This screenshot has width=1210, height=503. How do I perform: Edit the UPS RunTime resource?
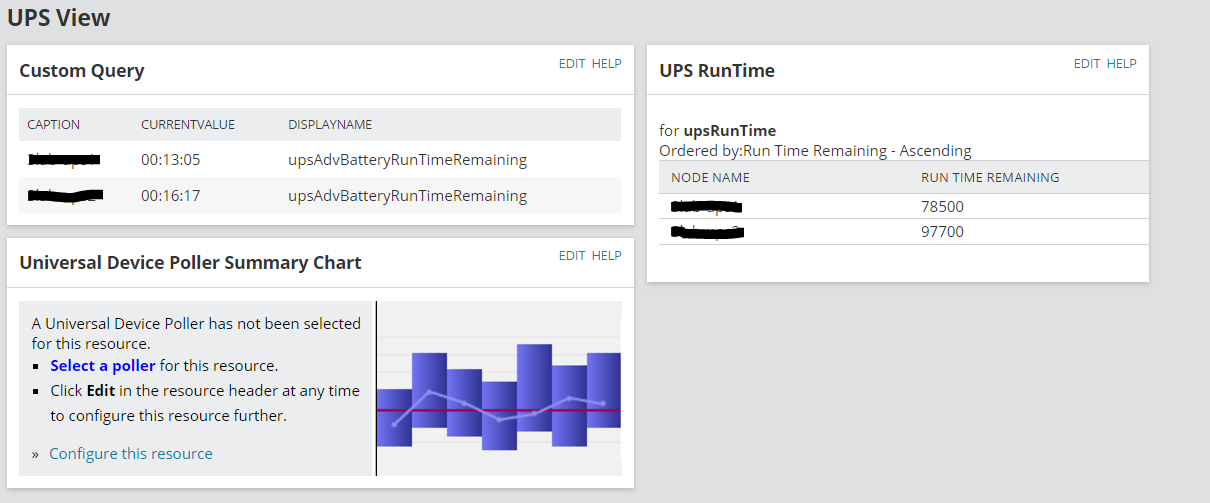pos(1087,64)
